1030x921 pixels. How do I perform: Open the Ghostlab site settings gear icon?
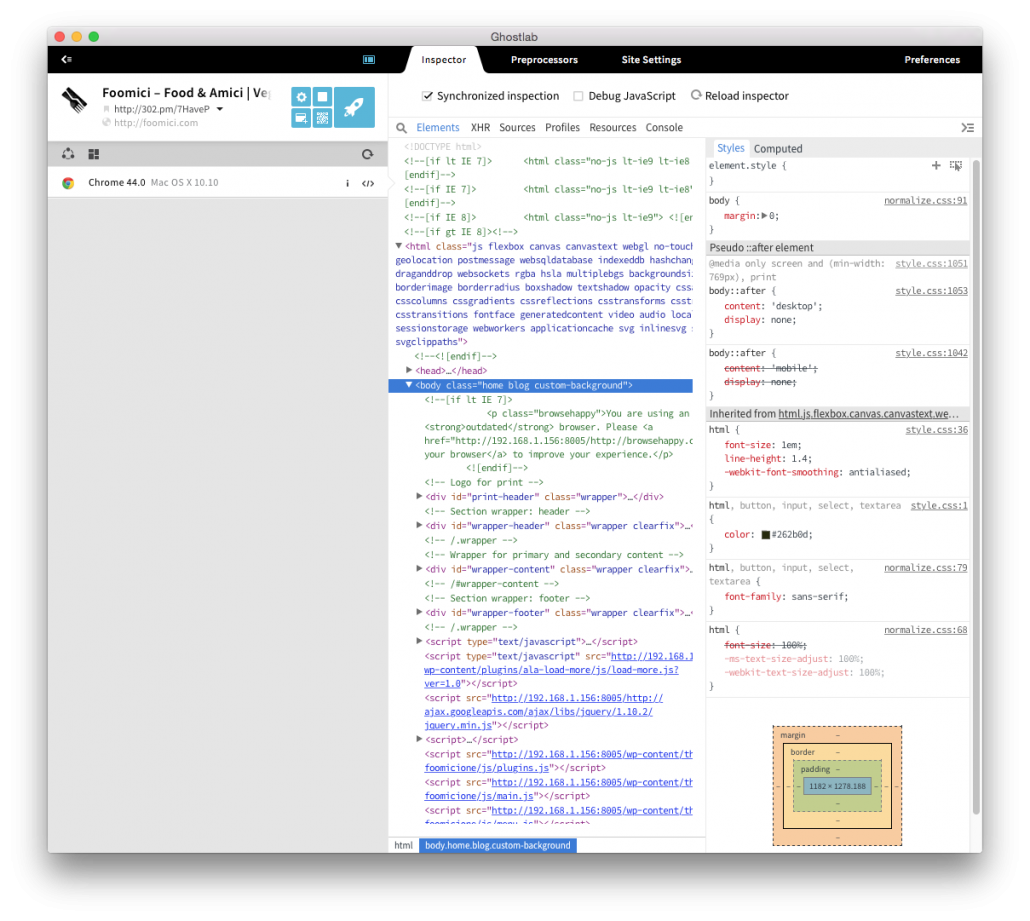point(301,96)
